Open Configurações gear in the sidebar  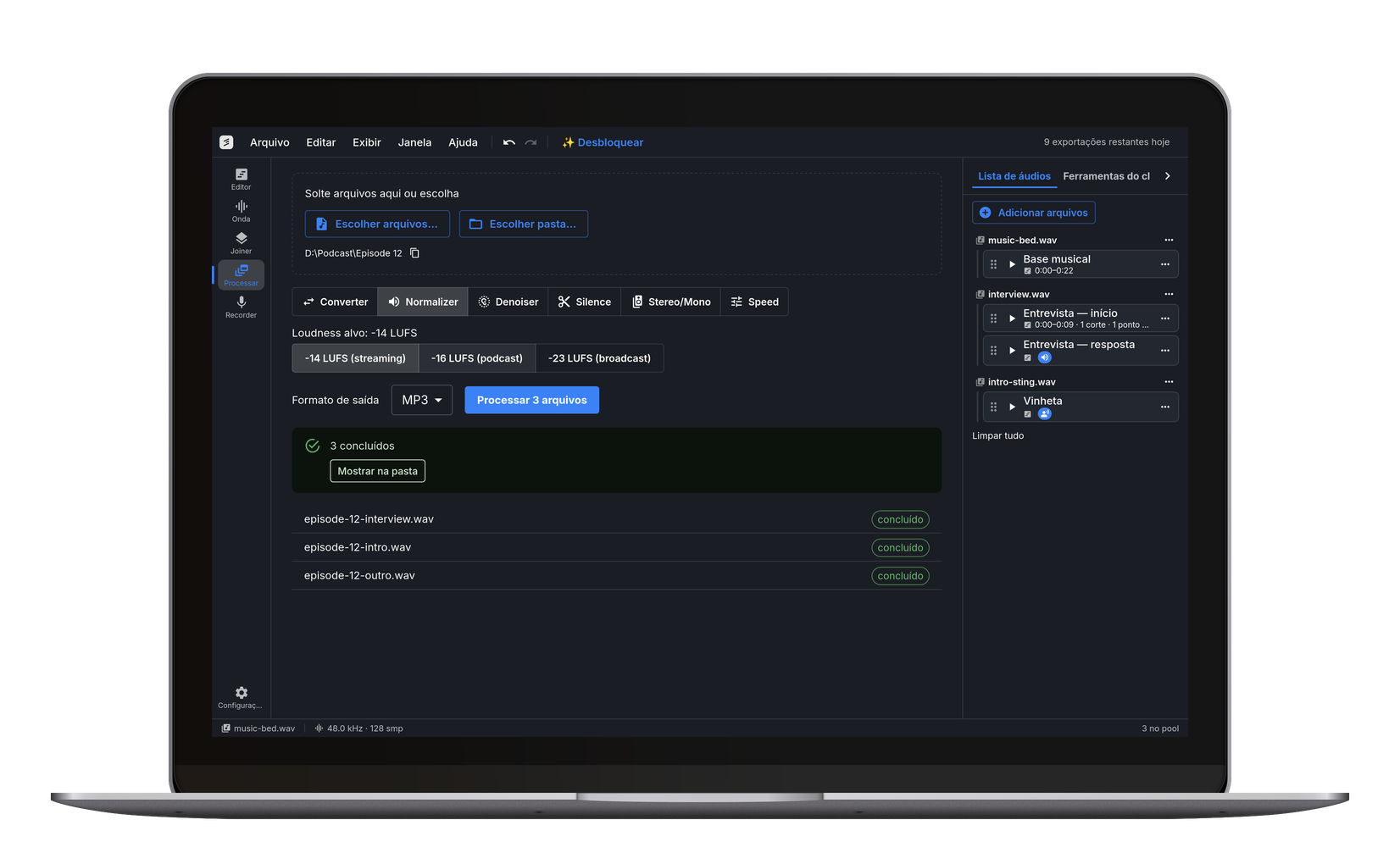click(241, 697)
